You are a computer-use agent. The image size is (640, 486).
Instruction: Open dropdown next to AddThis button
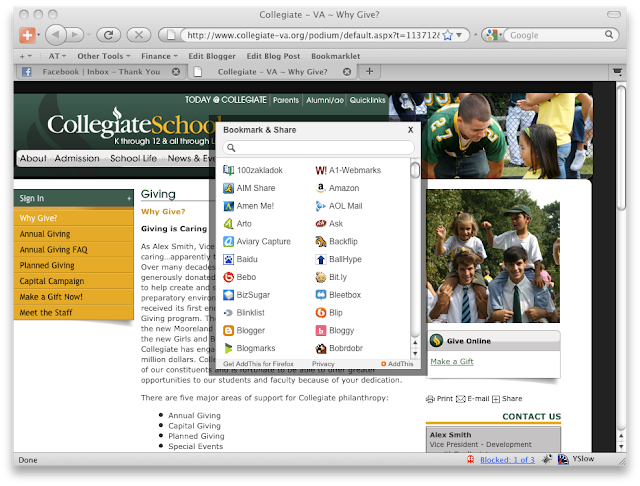(x=38, y=35)
